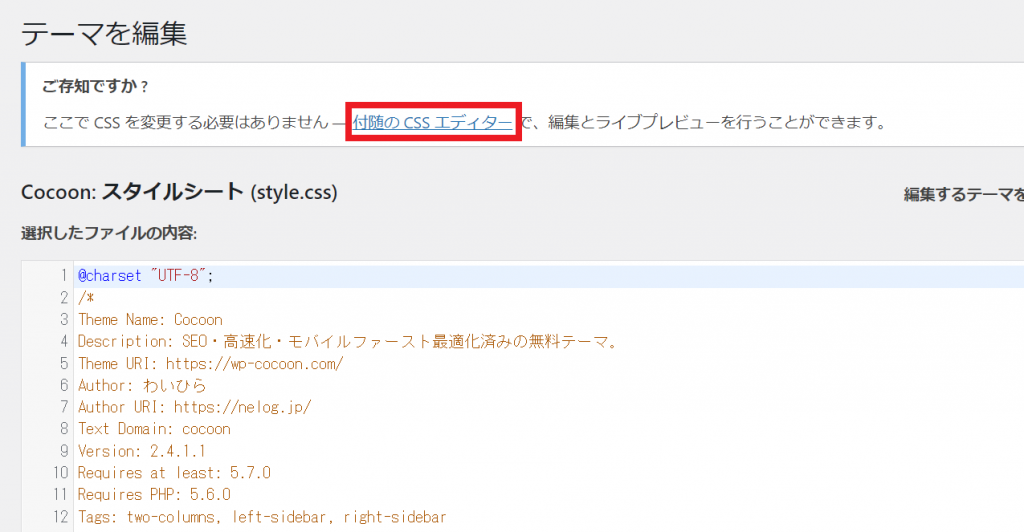The width and height of the screenshot is (1024, 532).
Task: Click the Requires PHP: 5.6.0 line
Action: pos(154,494)
